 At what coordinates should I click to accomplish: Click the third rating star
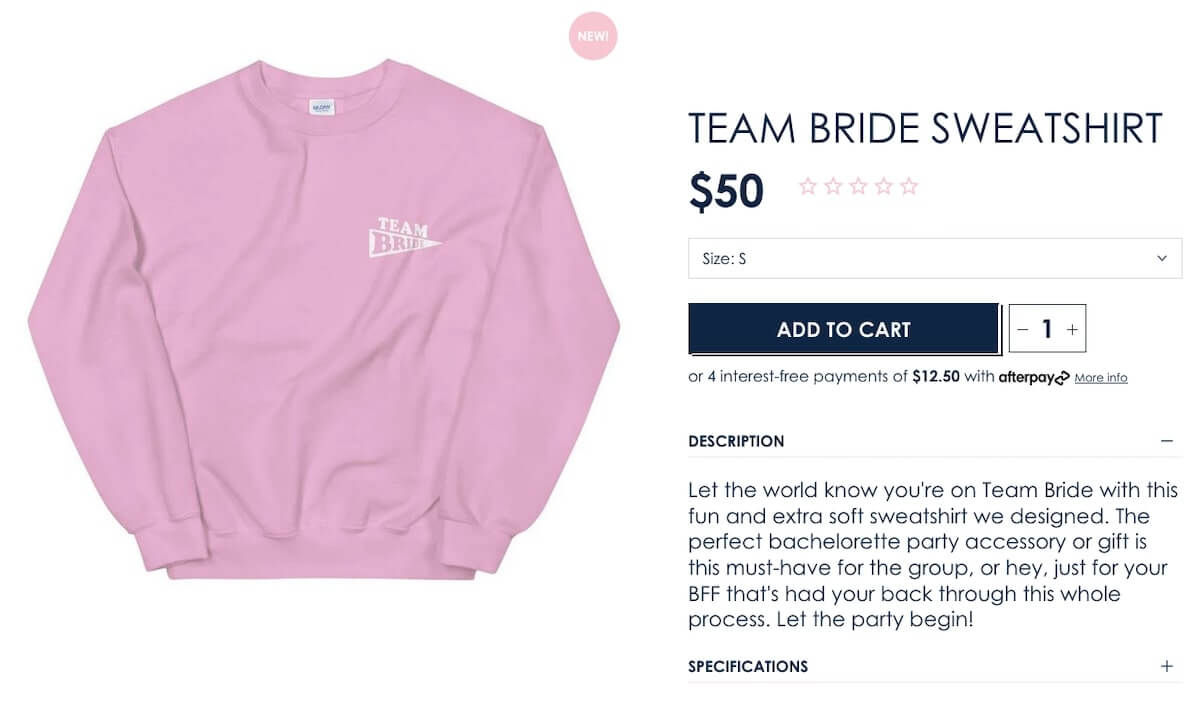point(858,186)
